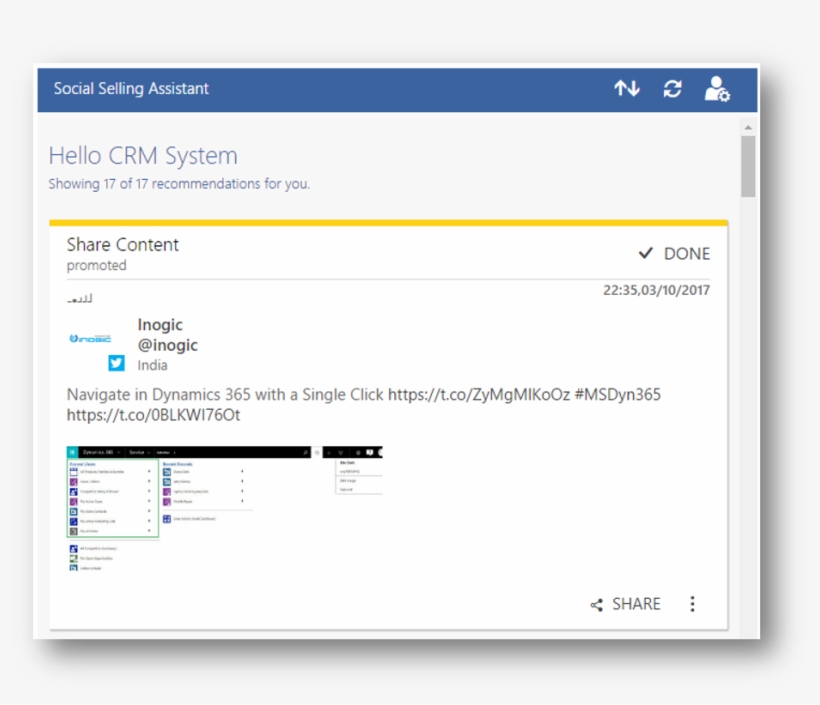Click the signal strength bars icon
This screenshot has width=820, height=705.
click(x=79, y=299)
